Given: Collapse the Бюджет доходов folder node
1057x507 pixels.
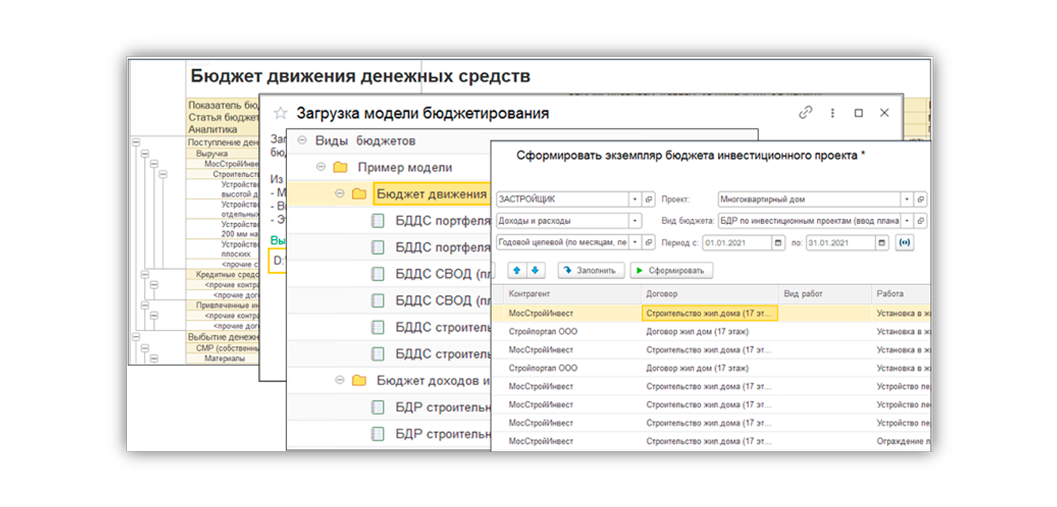Looking at the screenshot, I should coord(339,380).
